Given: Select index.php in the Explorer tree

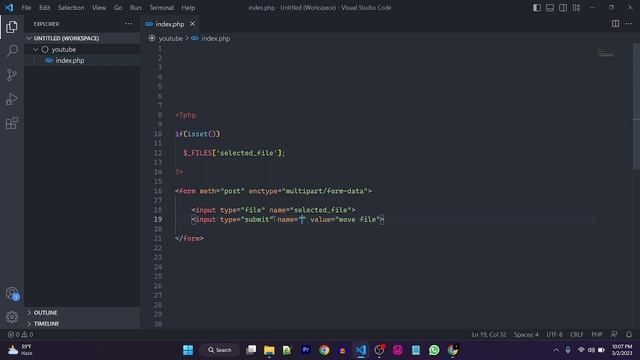Looking at the screenshot, I should pos(82,60).
